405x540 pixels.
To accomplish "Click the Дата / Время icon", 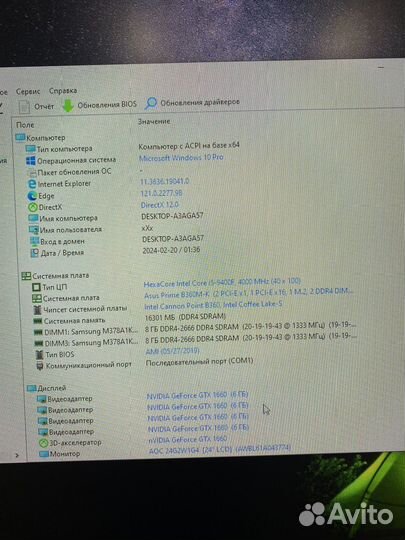I will (35, 253).
